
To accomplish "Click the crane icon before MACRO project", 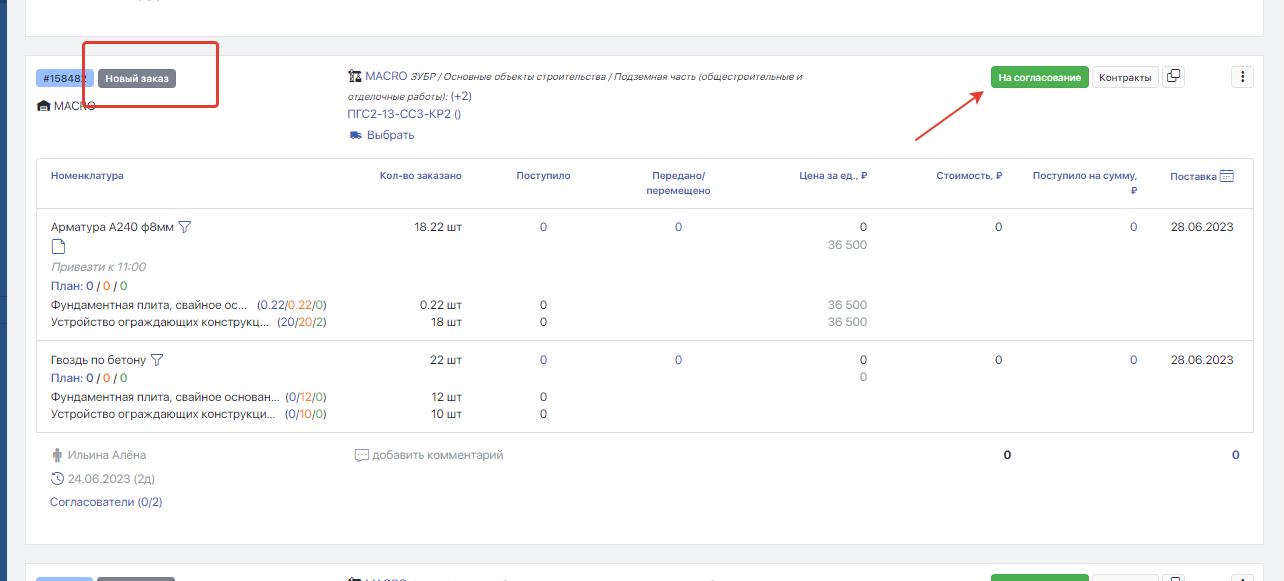I will click(354, 76).
